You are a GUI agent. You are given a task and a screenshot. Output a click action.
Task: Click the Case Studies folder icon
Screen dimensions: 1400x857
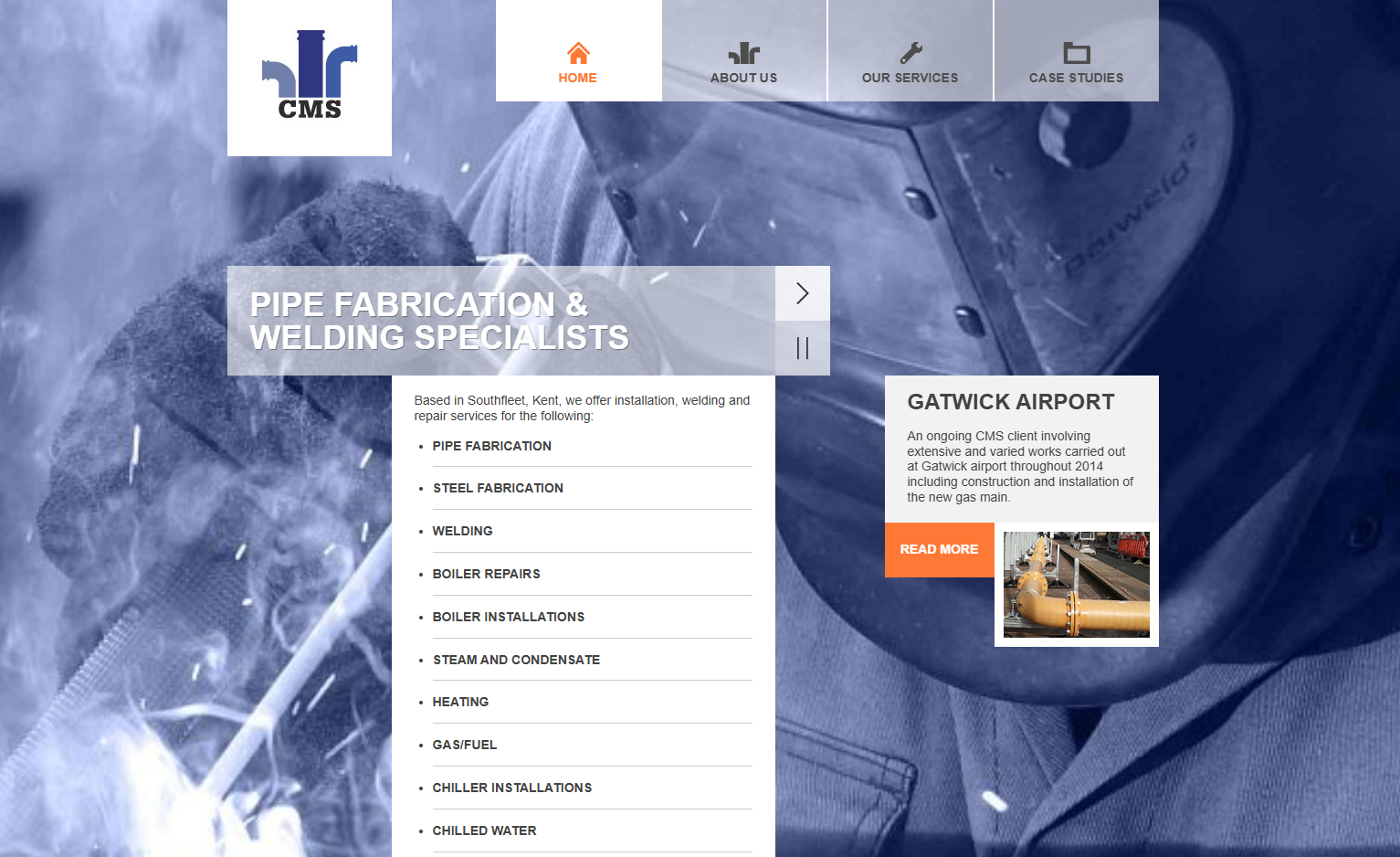[1077, 53]
